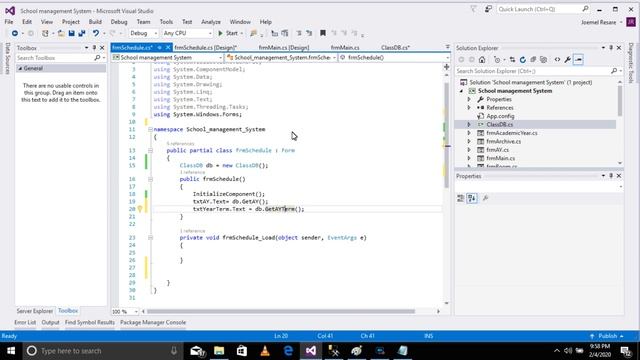Viewport: 640px width, 360px height.
Task: Open the Error List tab
Action: [25, 322]
